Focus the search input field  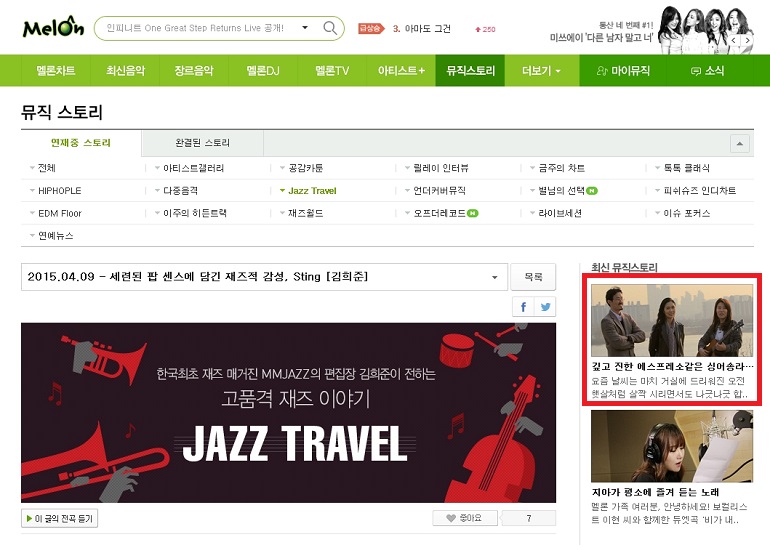pyautogui.click(x=196, y=28)
